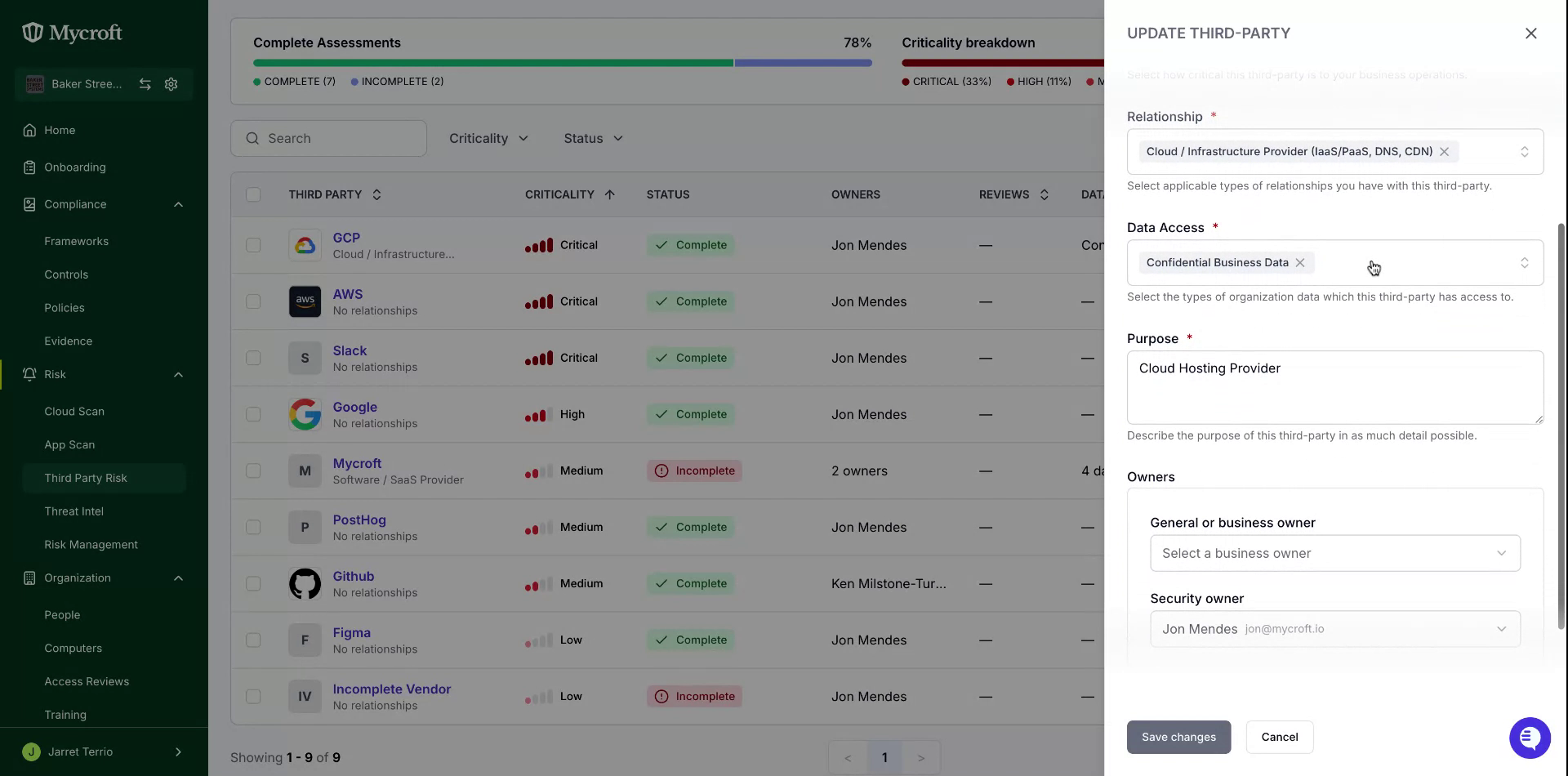Toggle the select-all table checkbox

(x=253, y=194)
